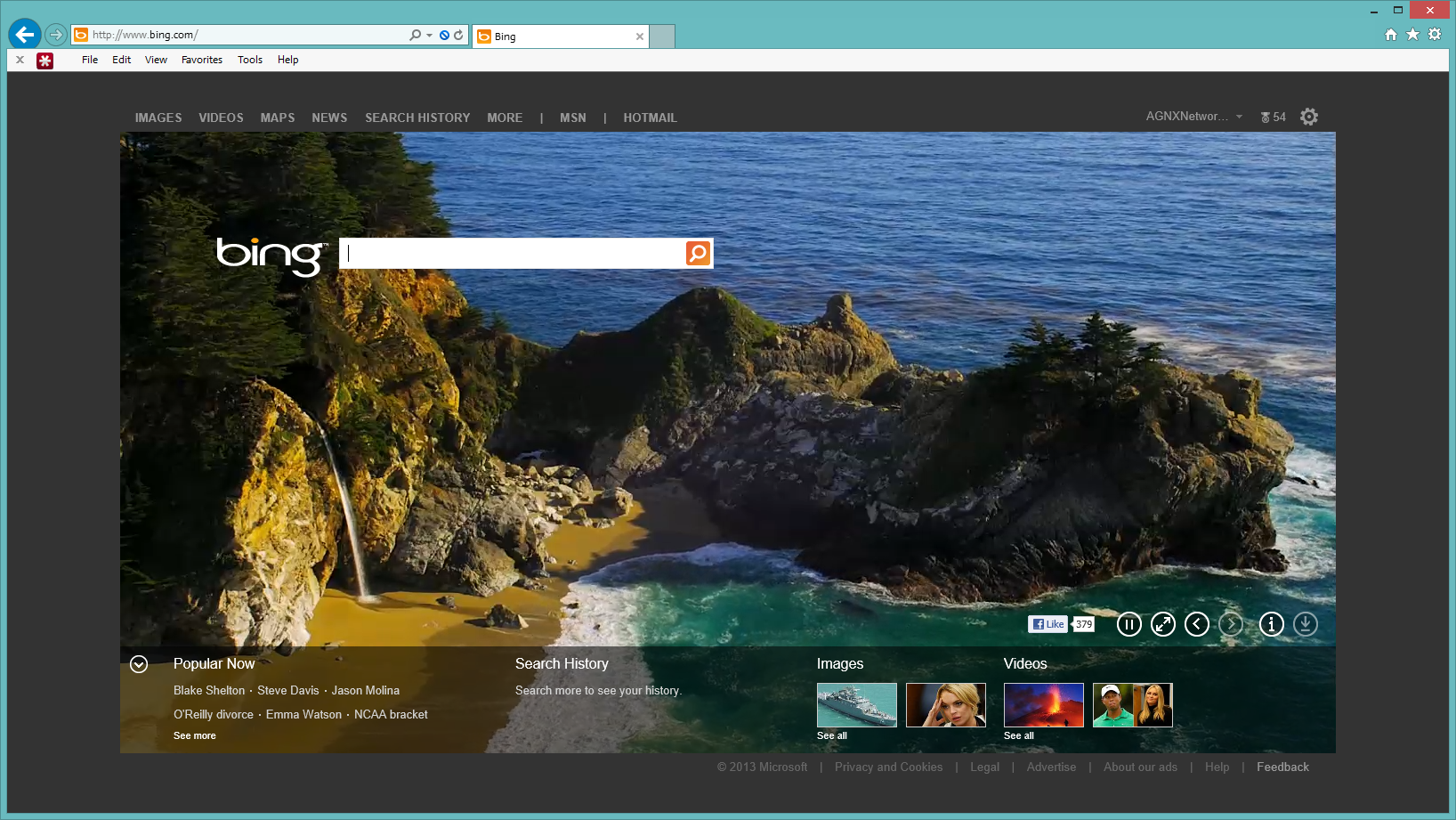Click the volcano video thumbnail
The height and width of the screenshot is (820, 1456).
[x=1043, y=704]
